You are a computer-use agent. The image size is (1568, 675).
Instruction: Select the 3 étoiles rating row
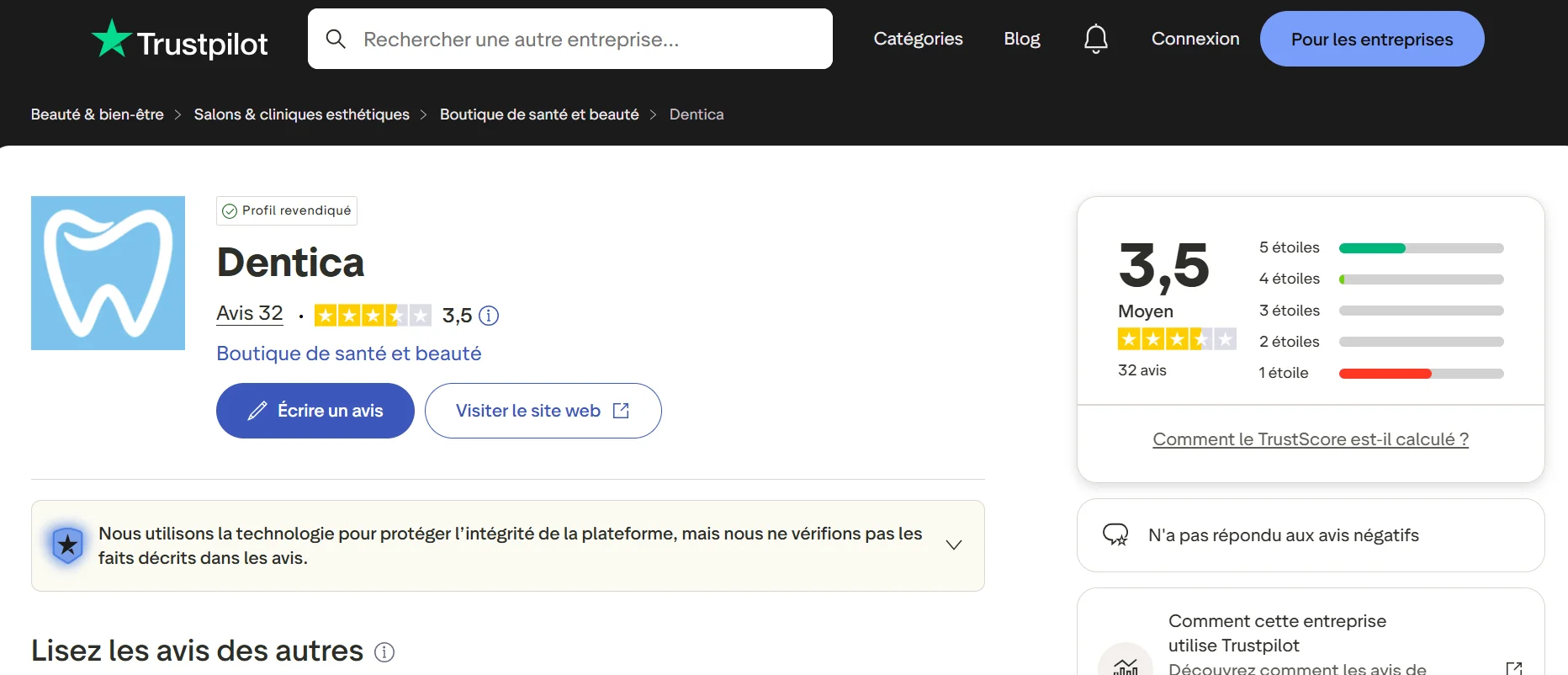pyautogui.click(x=1381, y=311)
